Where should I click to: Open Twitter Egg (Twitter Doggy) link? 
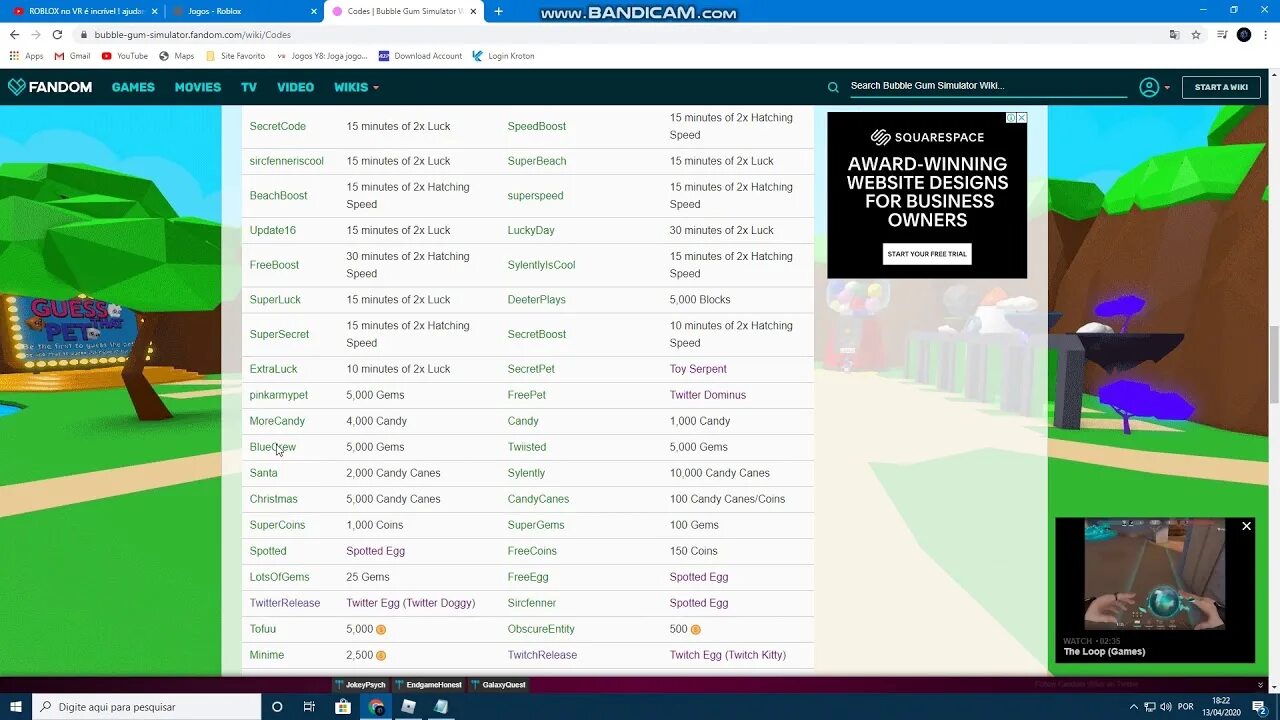(411, 603)
